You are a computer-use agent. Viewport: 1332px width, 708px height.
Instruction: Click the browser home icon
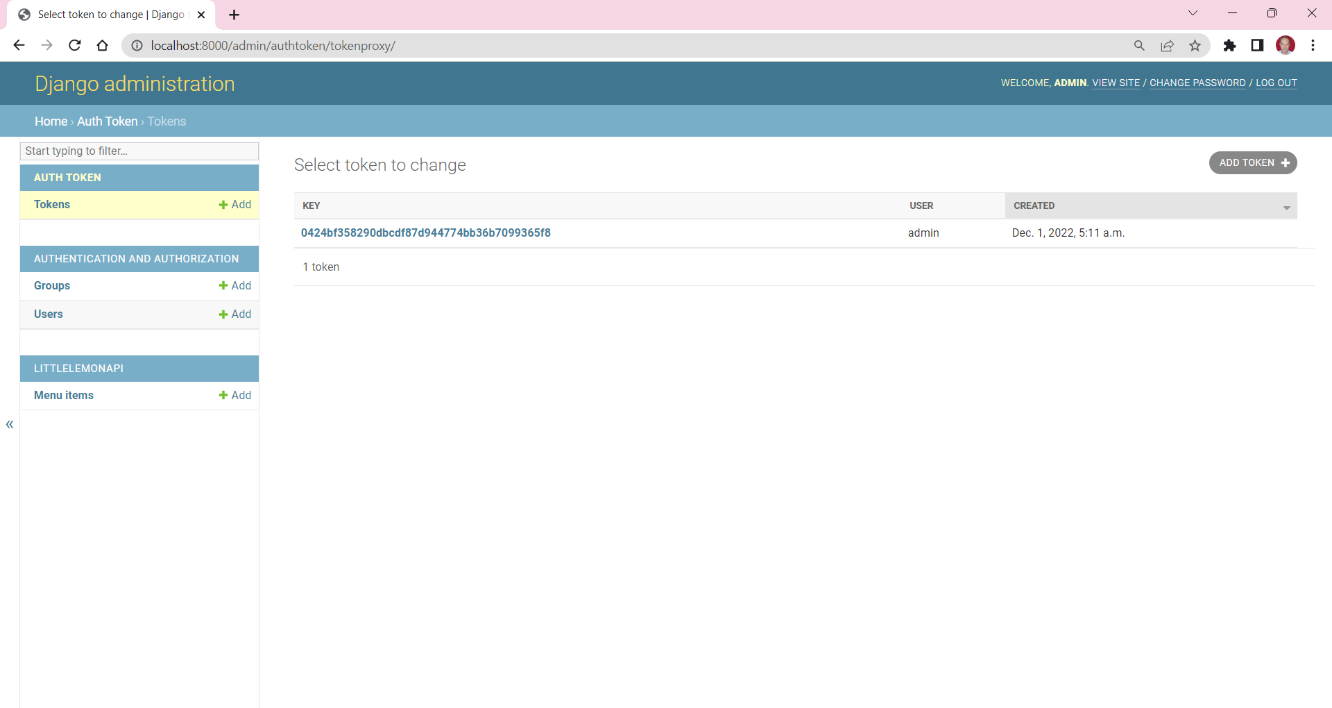coord(102,45)
